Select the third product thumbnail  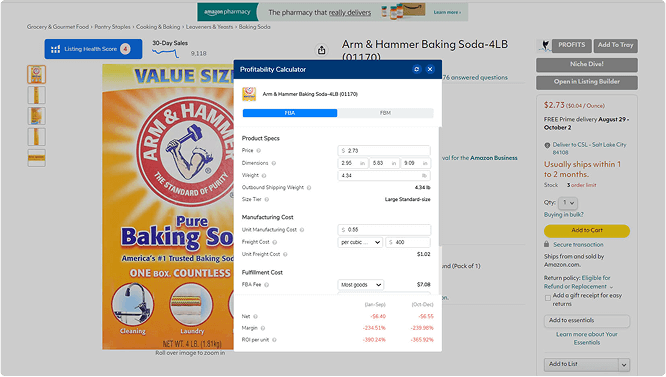point(37,116)
